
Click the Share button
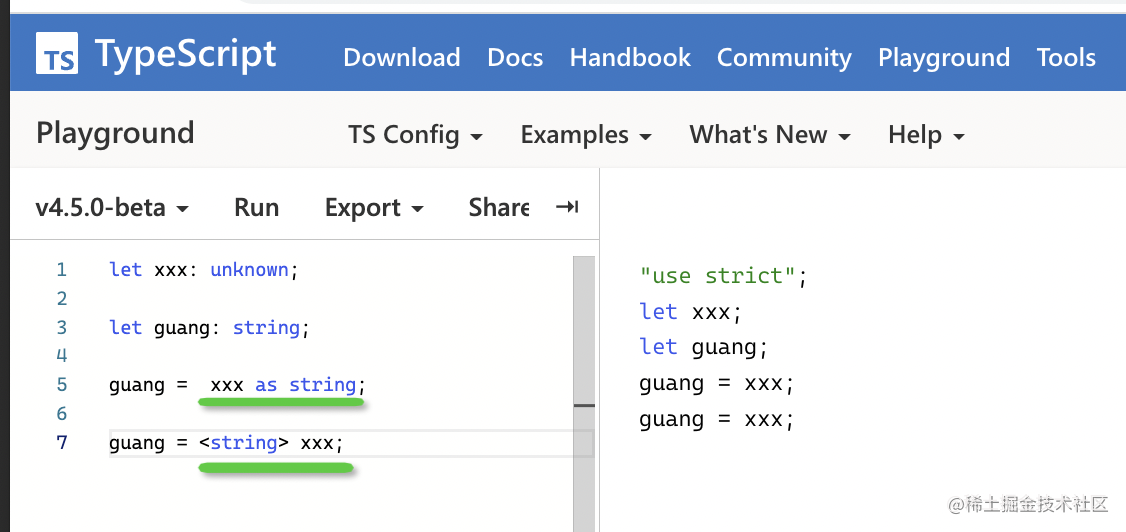coord(499,207)
